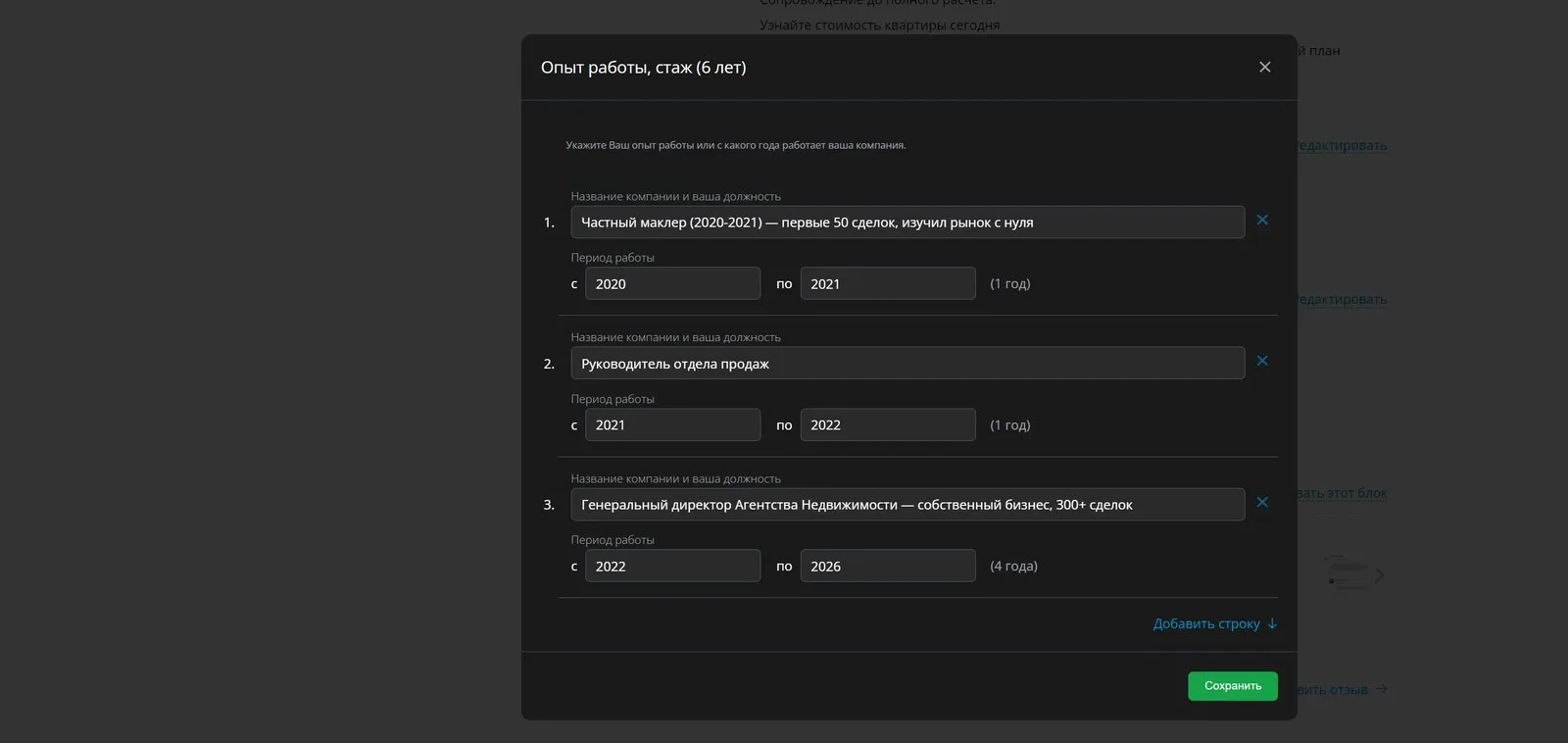Add a new row via Добавить строку
Screen dimensions: 1568x743
coord(1215,623)
